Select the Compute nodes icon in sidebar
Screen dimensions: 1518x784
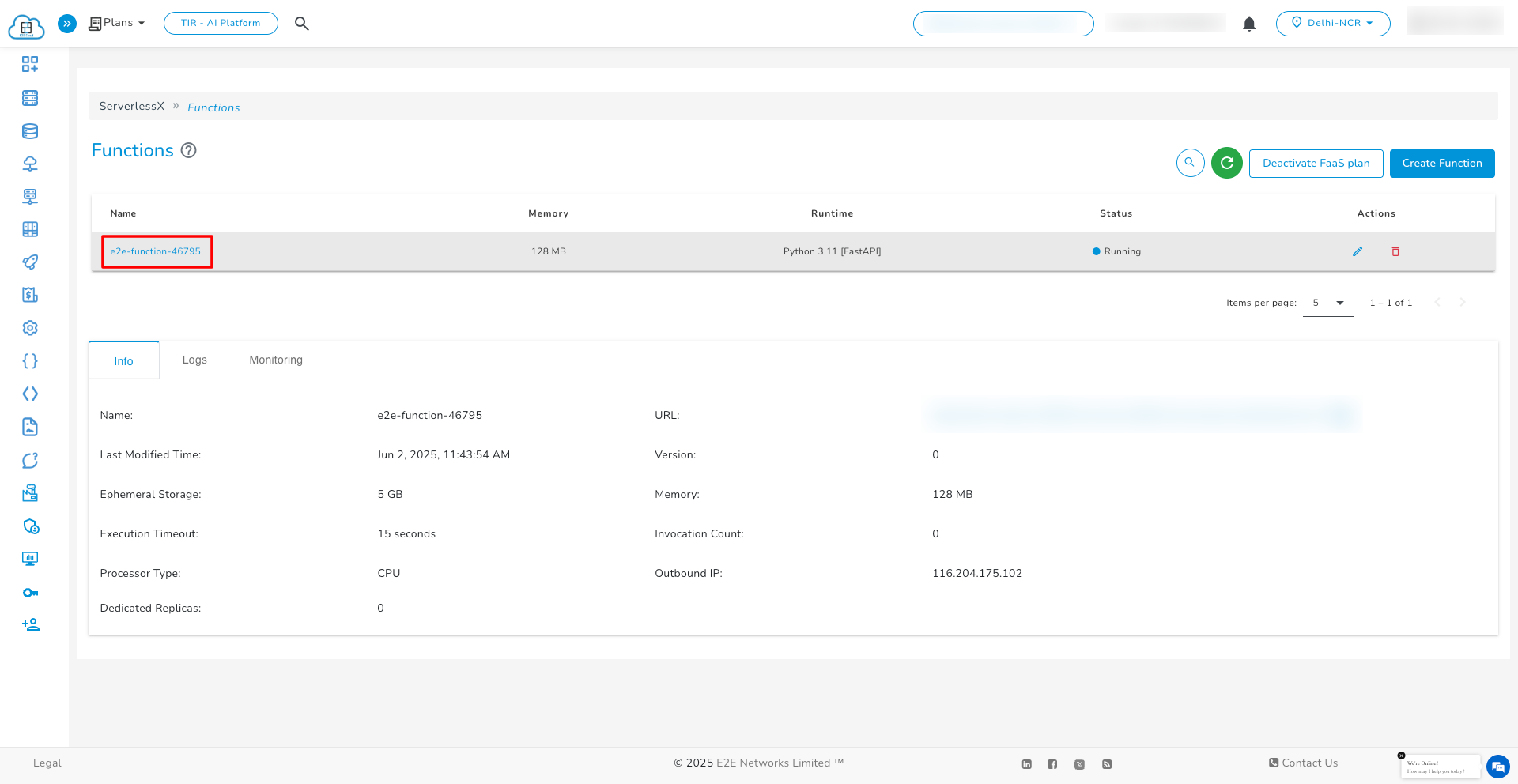30,98
